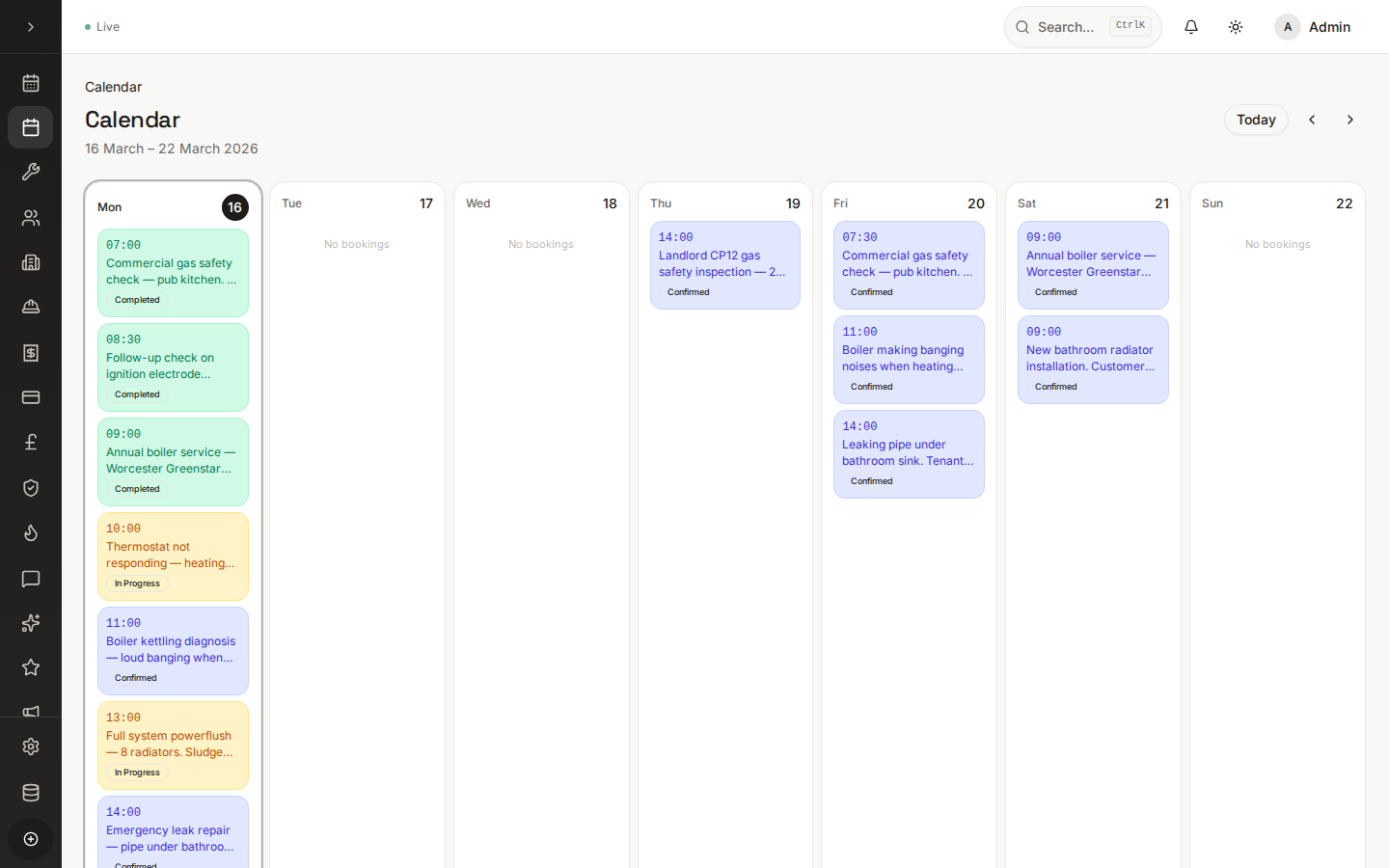The image size is (1389, 868).
Task: Open the Admin account menu
Action: pos(1313,26)
